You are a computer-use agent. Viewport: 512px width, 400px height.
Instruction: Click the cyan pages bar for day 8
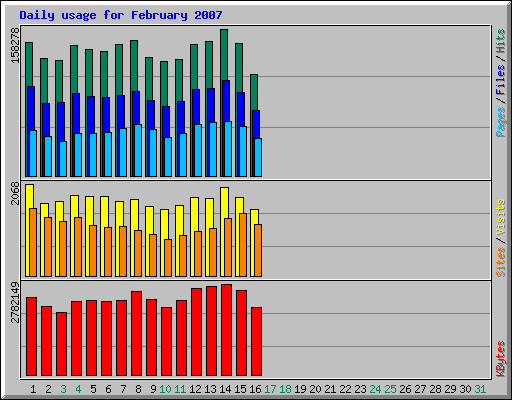138,151
